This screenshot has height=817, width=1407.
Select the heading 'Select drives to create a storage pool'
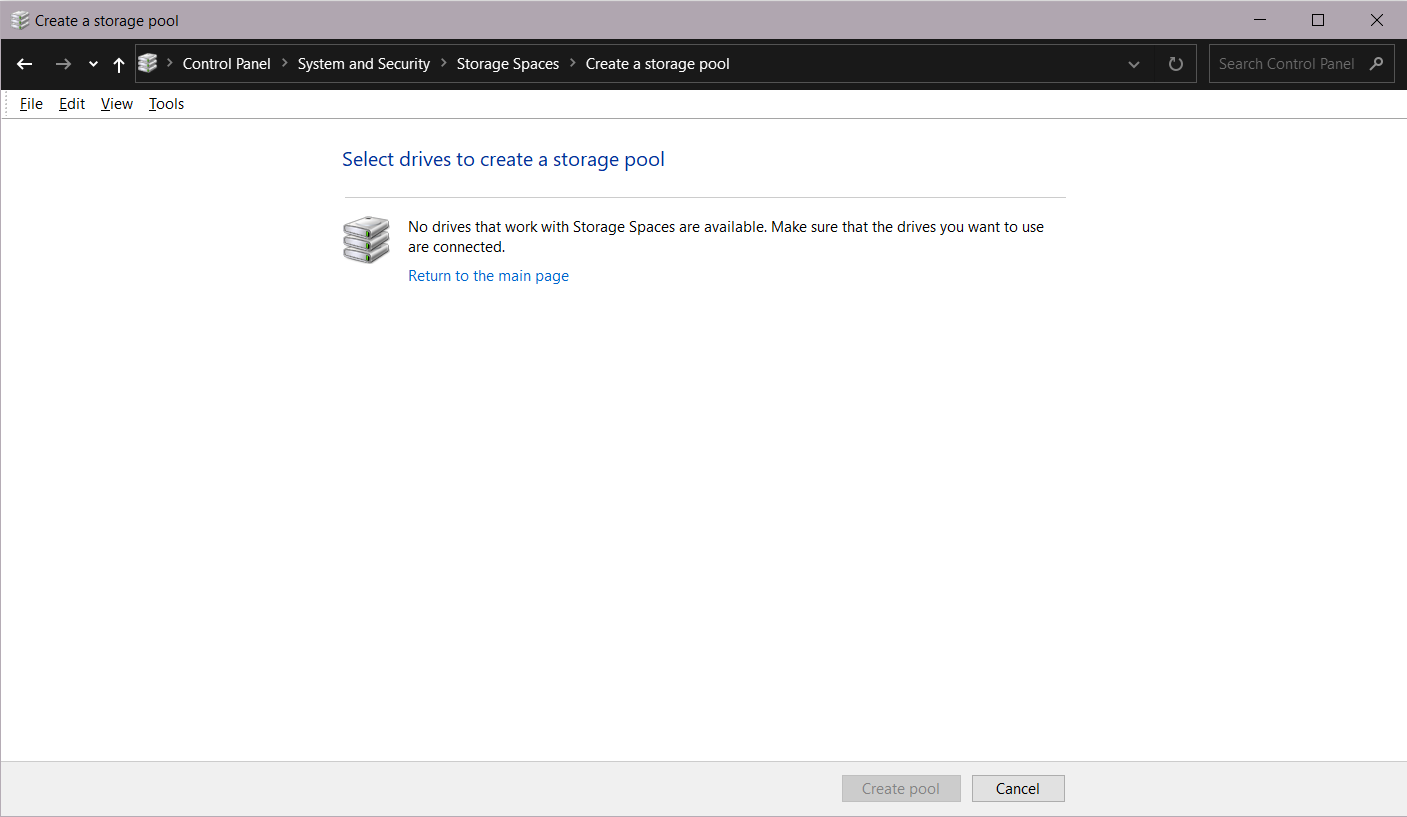coord(503,159)
